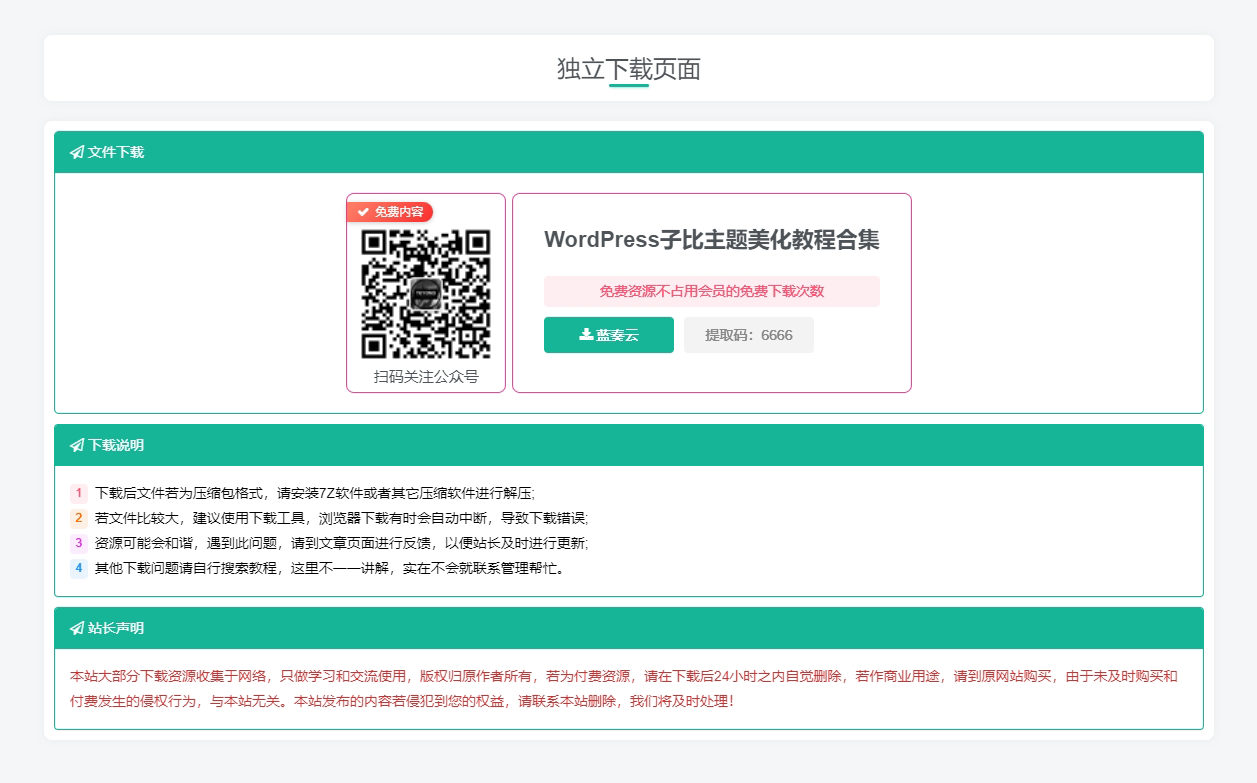Select the numbered badge 3 in download instructions
The height and width of the screenshot is (783, 1257).
[x=78, y=543]
